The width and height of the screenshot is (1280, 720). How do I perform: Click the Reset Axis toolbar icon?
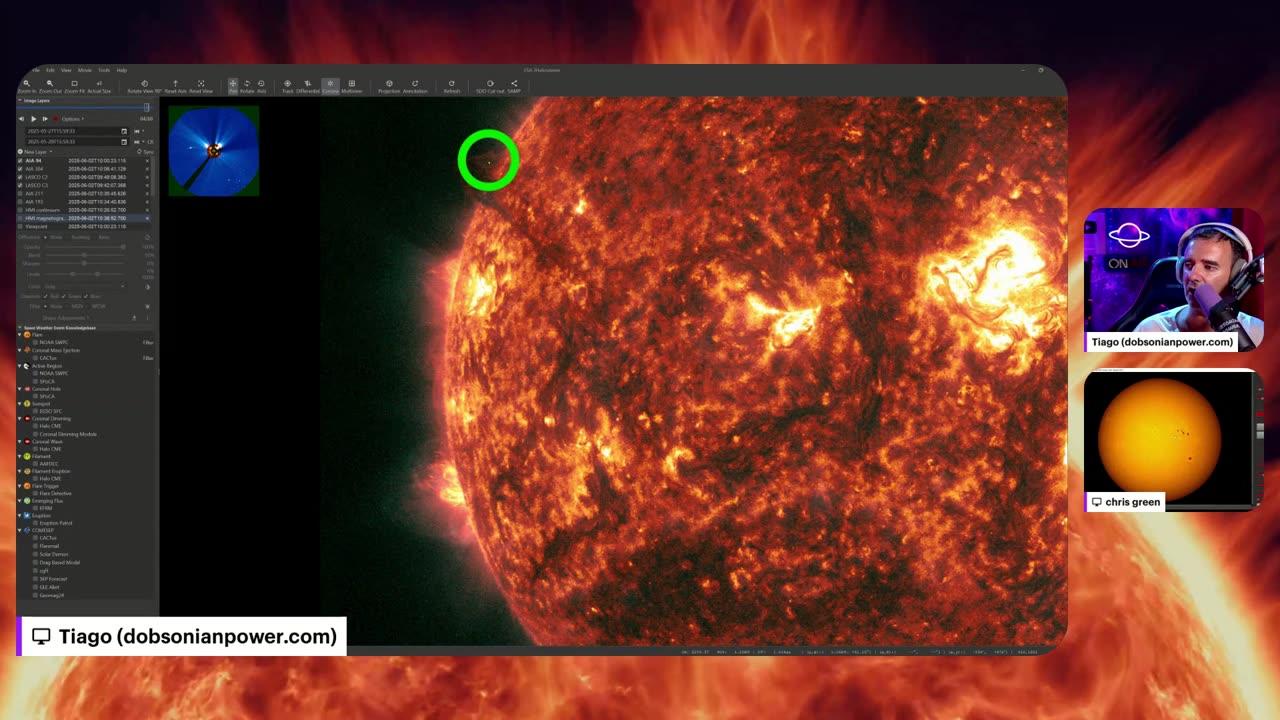(175, 86)
